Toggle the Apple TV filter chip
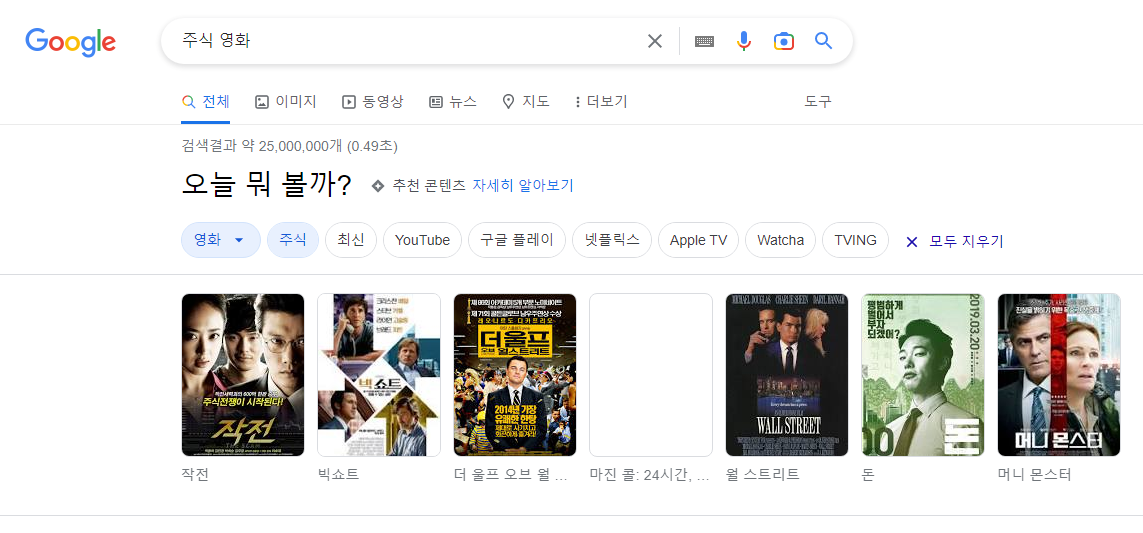 698,240
